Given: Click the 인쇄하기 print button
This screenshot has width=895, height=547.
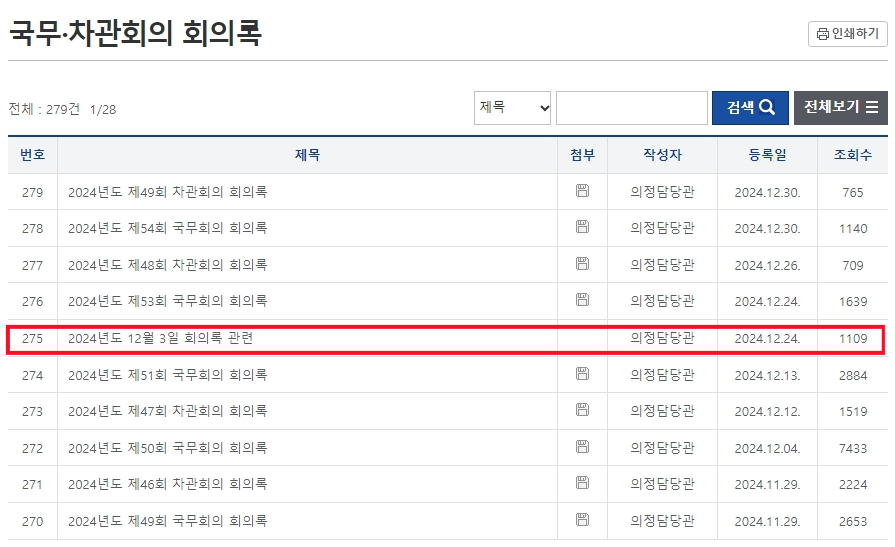Looking at the screenshot, I should pos(848,34).
